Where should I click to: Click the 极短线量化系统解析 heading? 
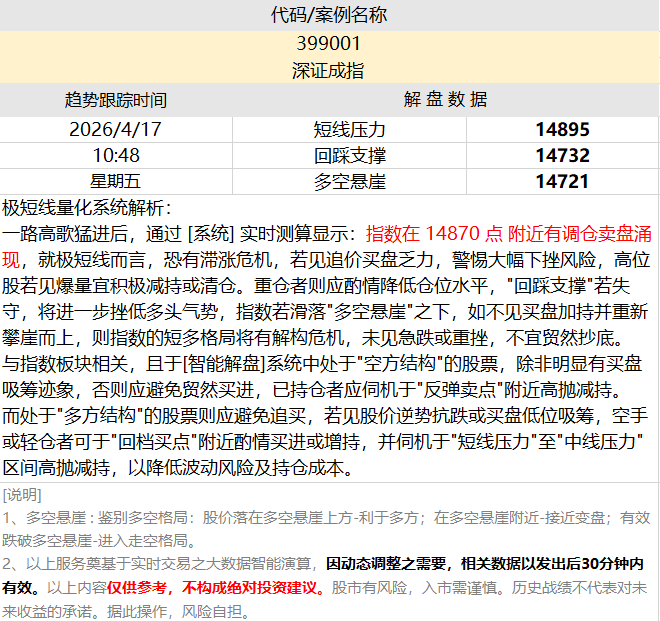(x=88, y=208)
